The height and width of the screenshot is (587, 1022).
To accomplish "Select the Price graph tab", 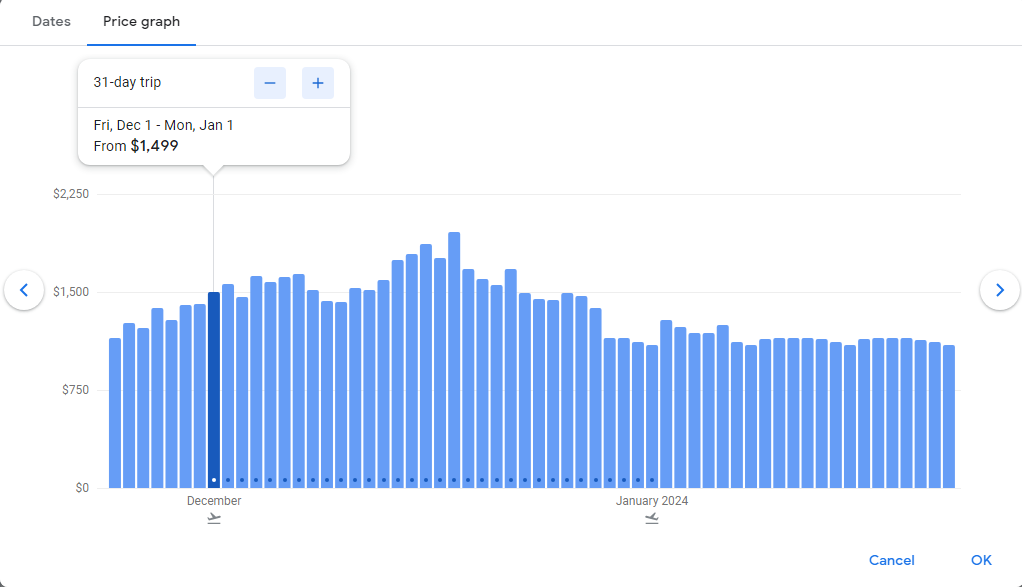I will point(141,22).
